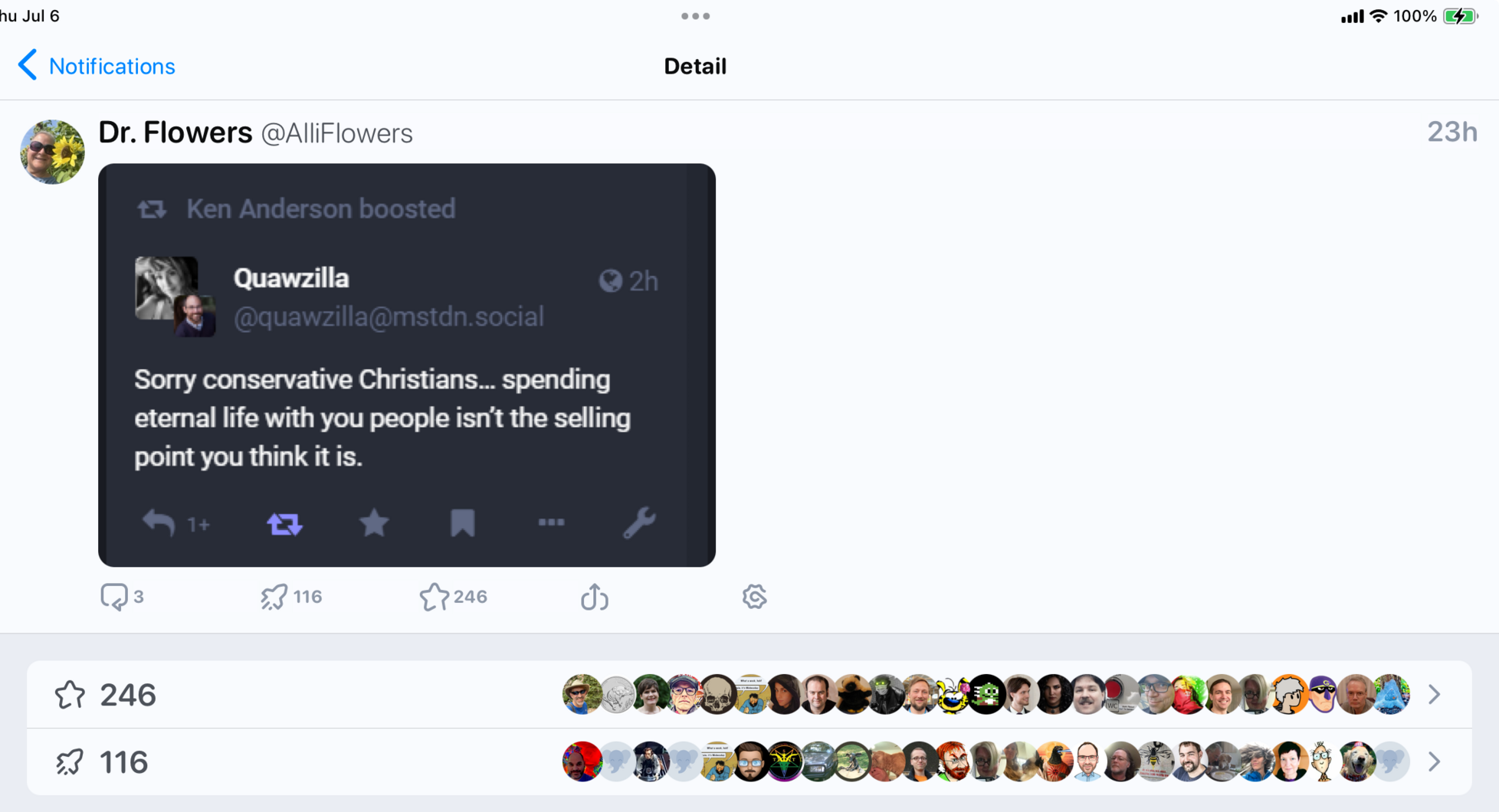Image resolution: width=1499 pixels, height=812 pixels.
Task: Tap the back chevron arrow
Action: point(28,66)
